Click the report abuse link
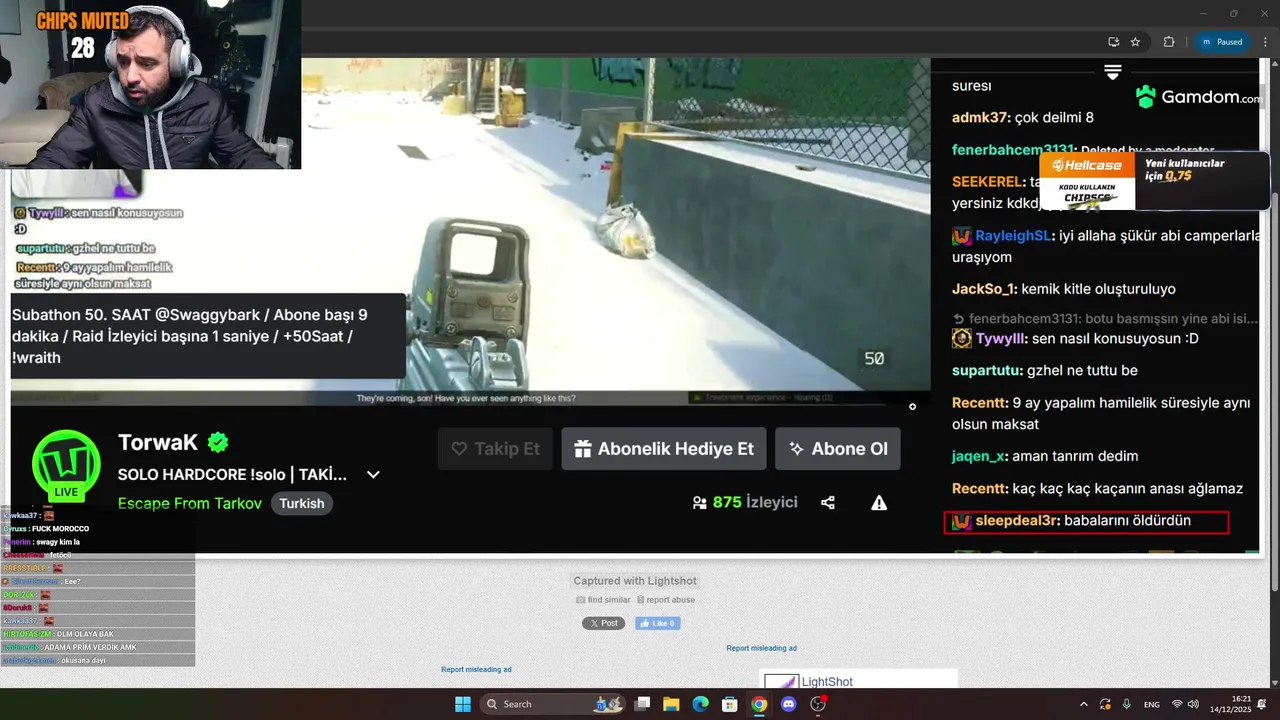1280x720 pixels. coord(666,600)
